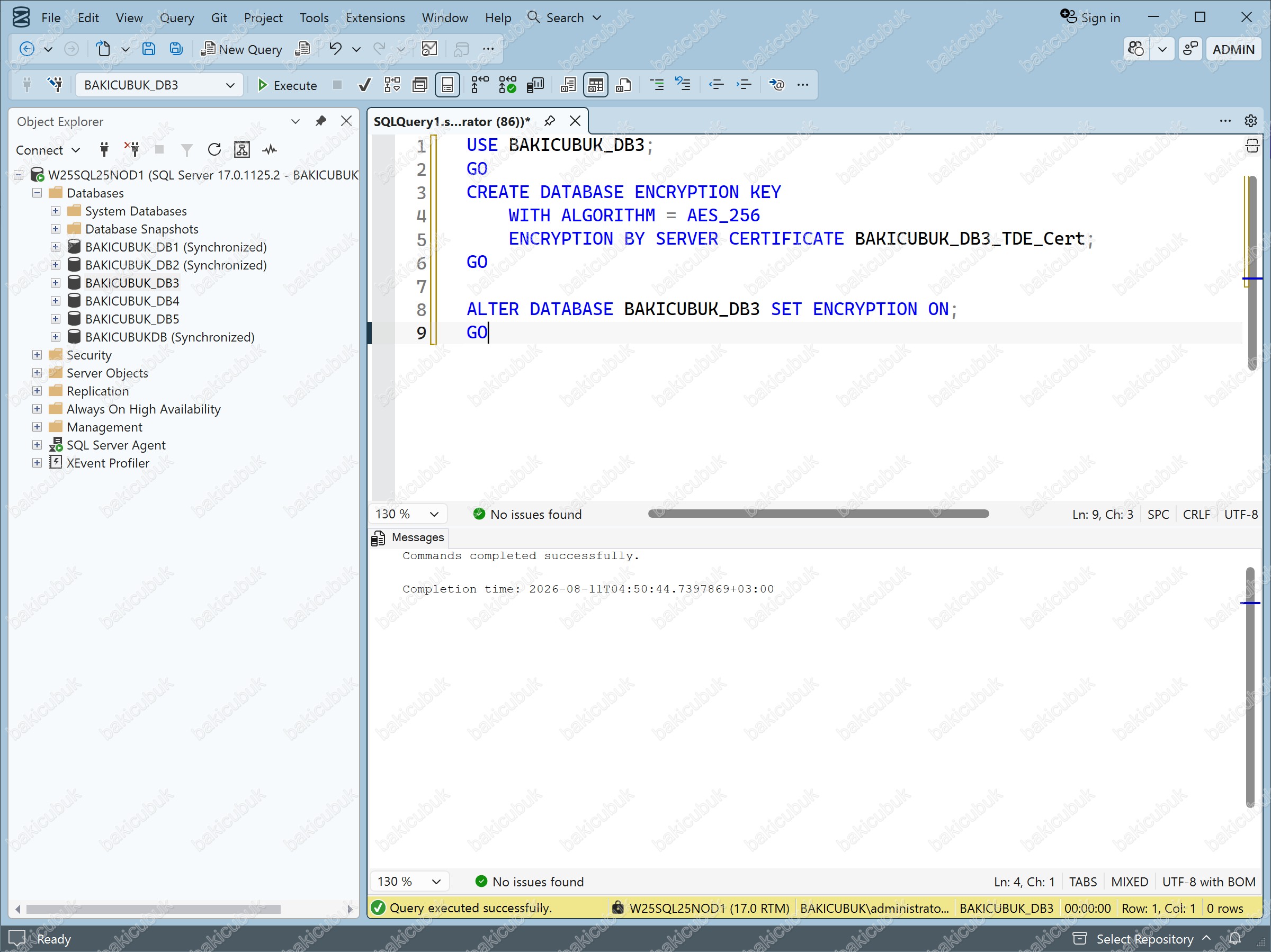The image size is (1271, 952).
Task: Click the Disconnect icon in Object Explorer
Action: 132,150
